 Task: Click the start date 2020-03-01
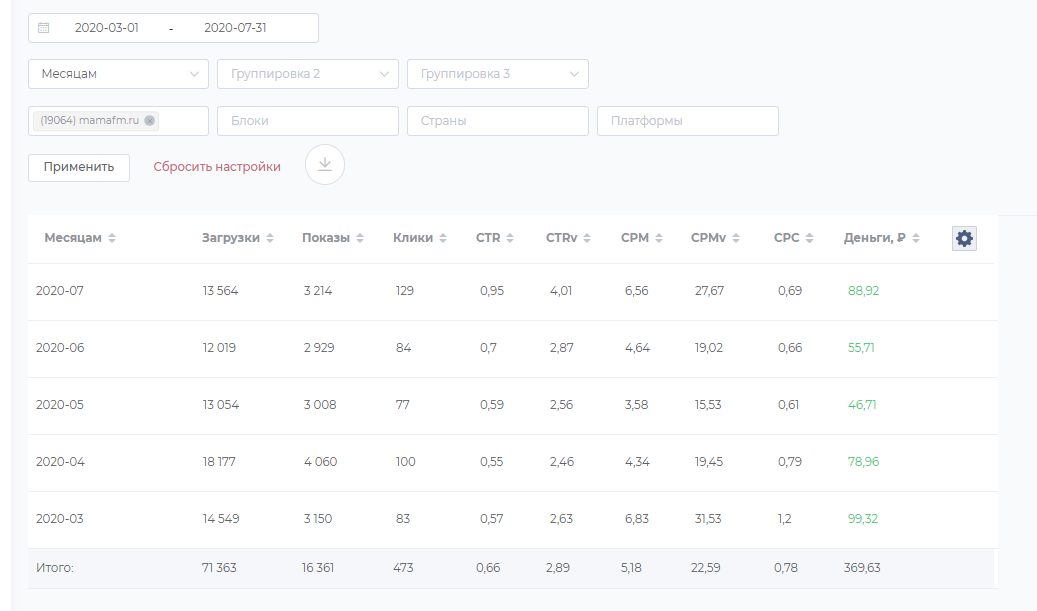coord(107,28)
